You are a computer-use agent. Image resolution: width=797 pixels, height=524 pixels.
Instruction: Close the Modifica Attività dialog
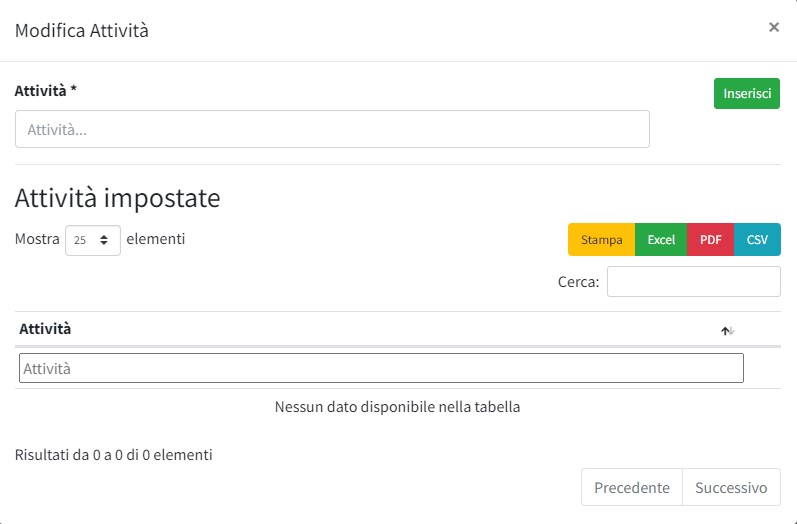773,28
